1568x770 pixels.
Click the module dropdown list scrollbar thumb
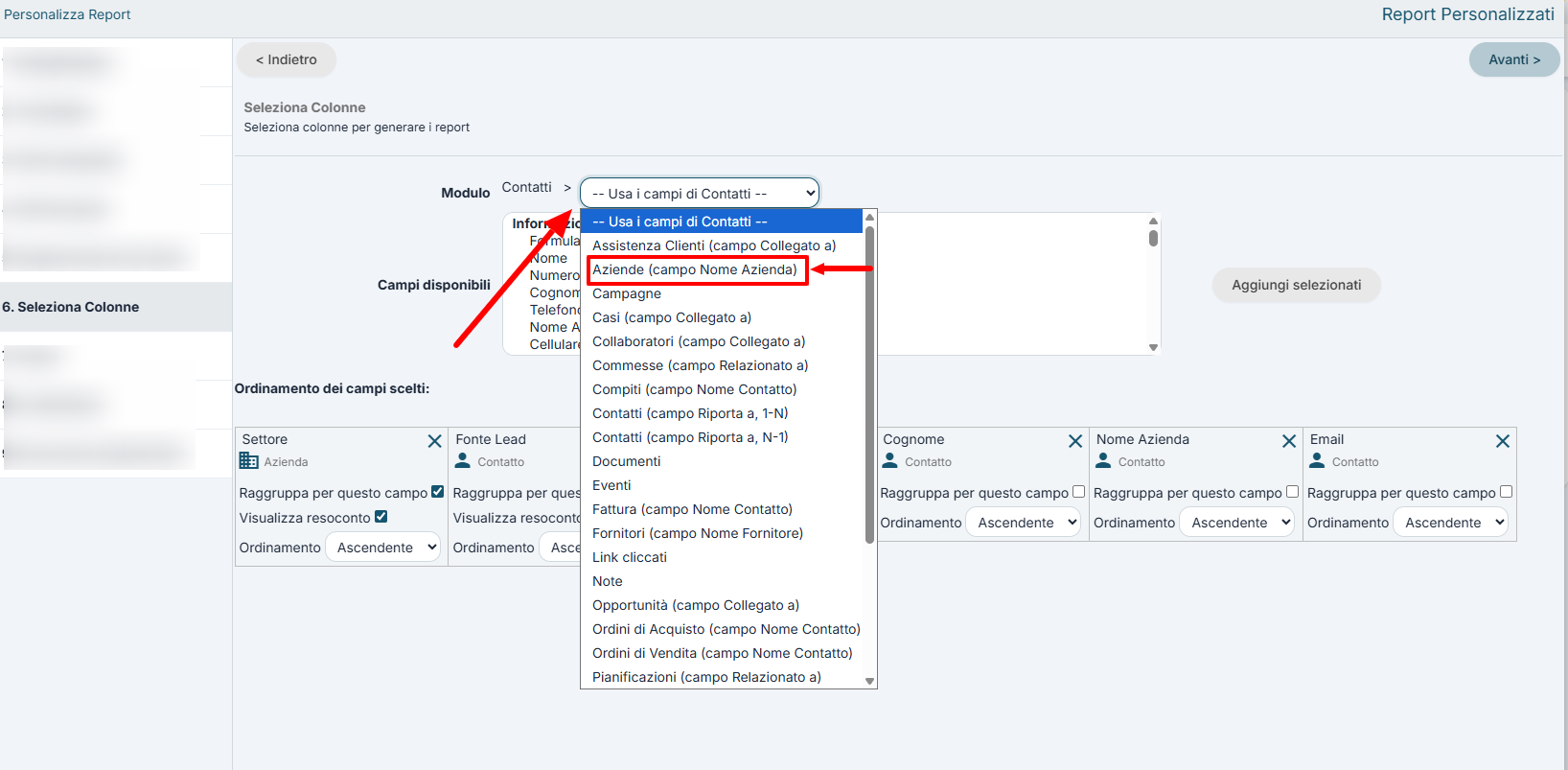coord(869,384)
